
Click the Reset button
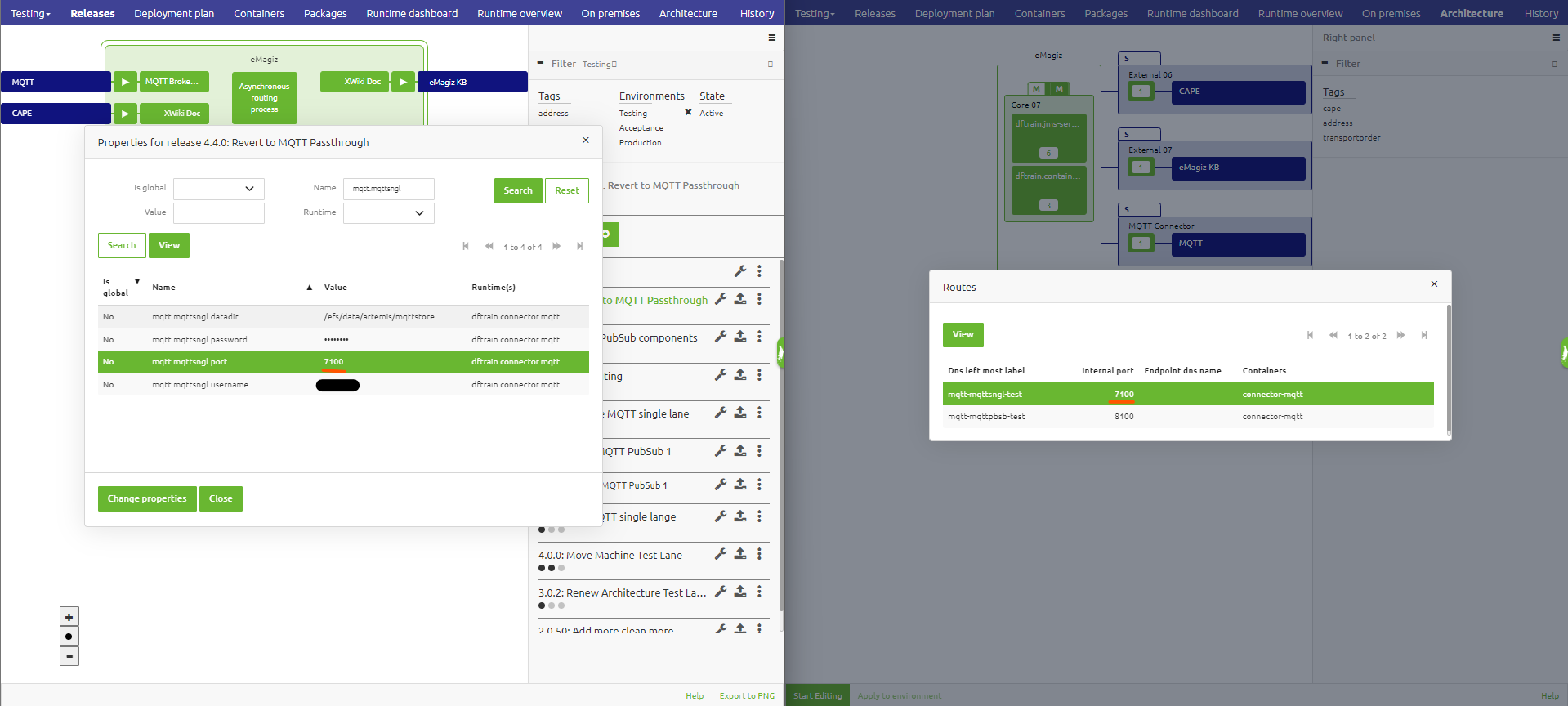[x=567, y=190]
